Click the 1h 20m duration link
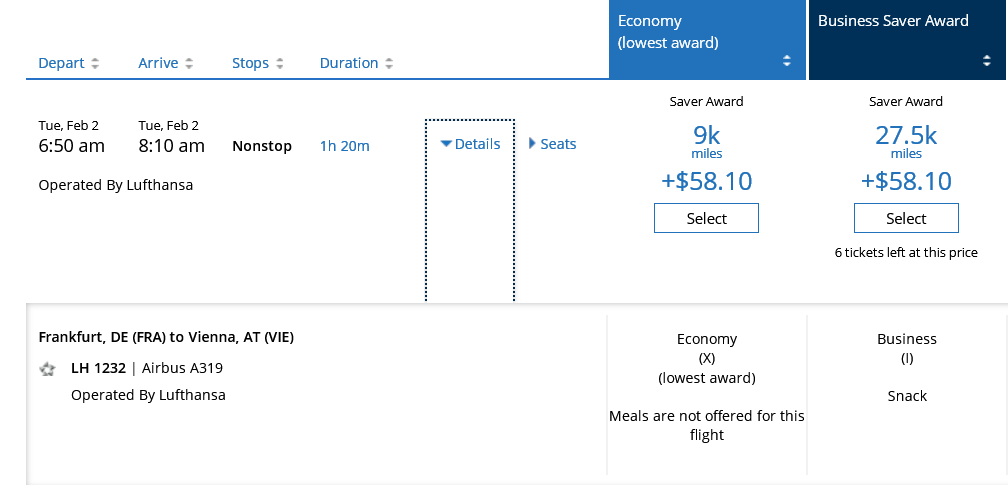Screen dimensions: 1008x485 [344, 146]
